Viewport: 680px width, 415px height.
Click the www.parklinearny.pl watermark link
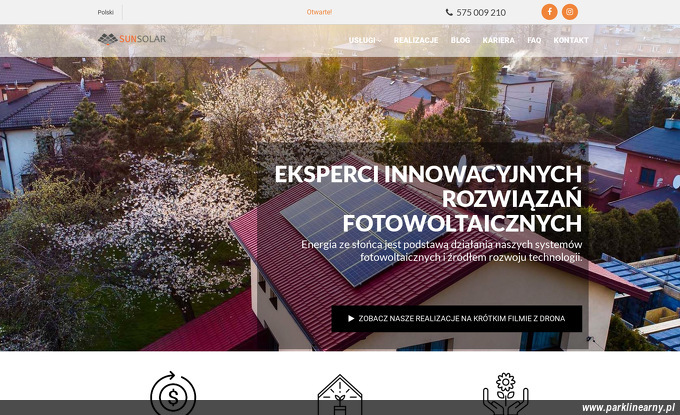pos(628,408)
